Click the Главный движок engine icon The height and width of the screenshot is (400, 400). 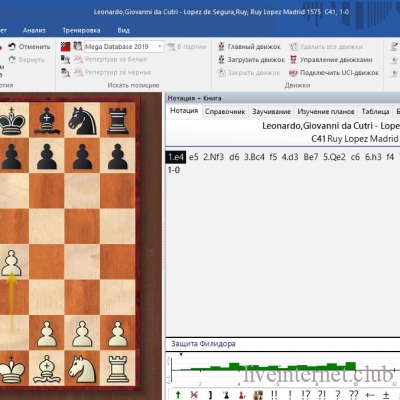(221, 47)
